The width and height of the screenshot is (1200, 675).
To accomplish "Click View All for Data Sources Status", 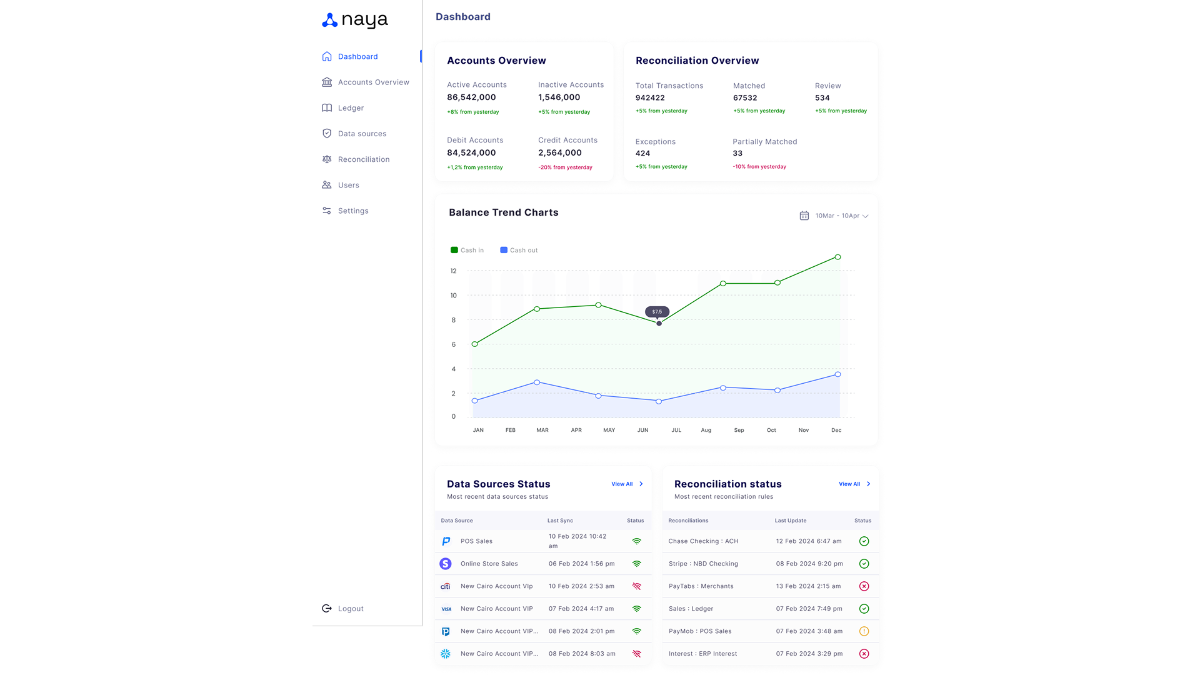I will pyautogui.click(x=627, y=484).
